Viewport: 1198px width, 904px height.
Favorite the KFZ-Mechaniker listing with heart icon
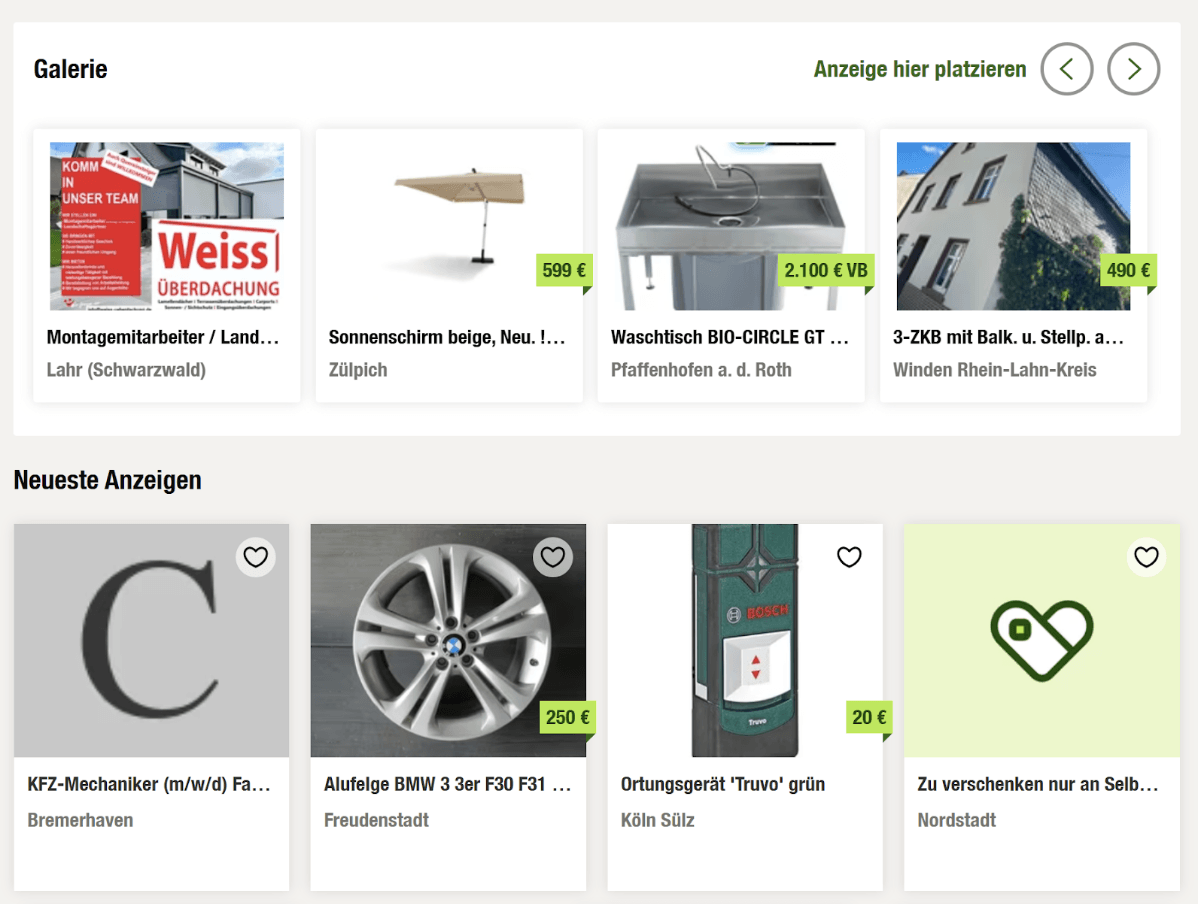pyautogui.click(x=255, y=557)
